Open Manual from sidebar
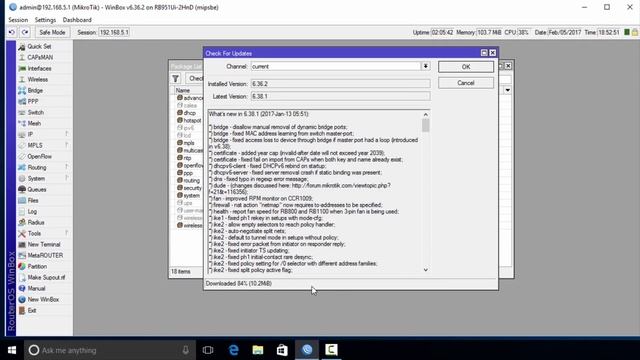 click(x=36, y=289)
